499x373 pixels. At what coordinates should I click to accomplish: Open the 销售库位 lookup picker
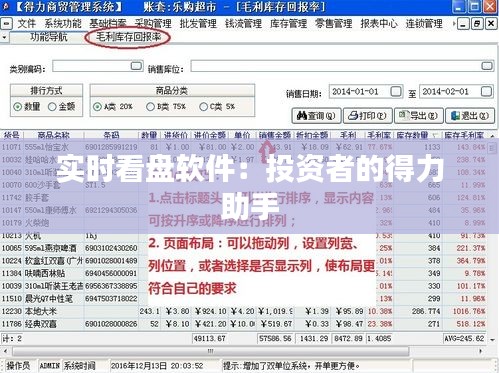click(x=487, y=66)
